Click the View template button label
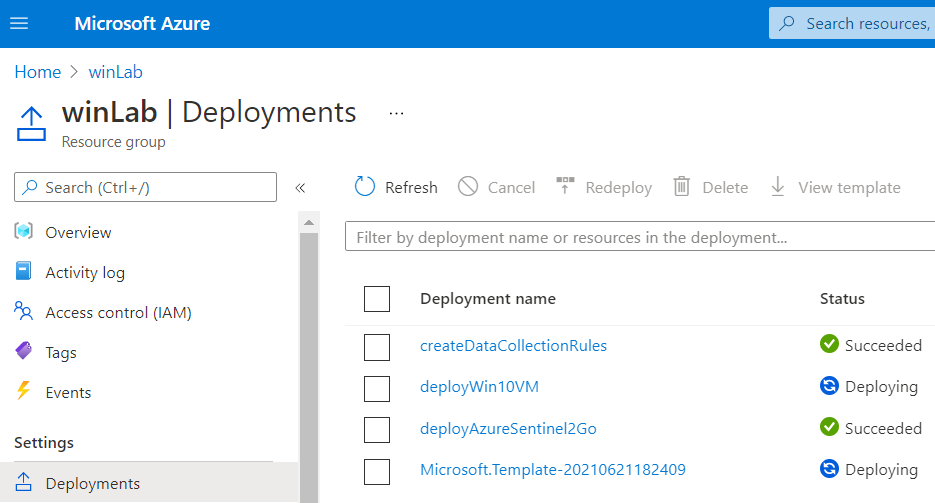 pyautogui.click(x=849, y=188)
